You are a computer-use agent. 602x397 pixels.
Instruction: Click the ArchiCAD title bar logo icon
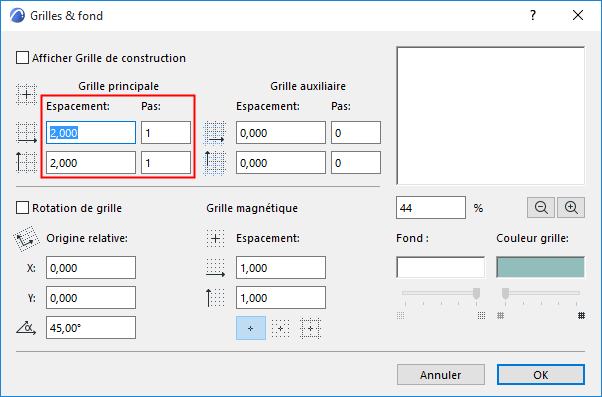[17, 16]
